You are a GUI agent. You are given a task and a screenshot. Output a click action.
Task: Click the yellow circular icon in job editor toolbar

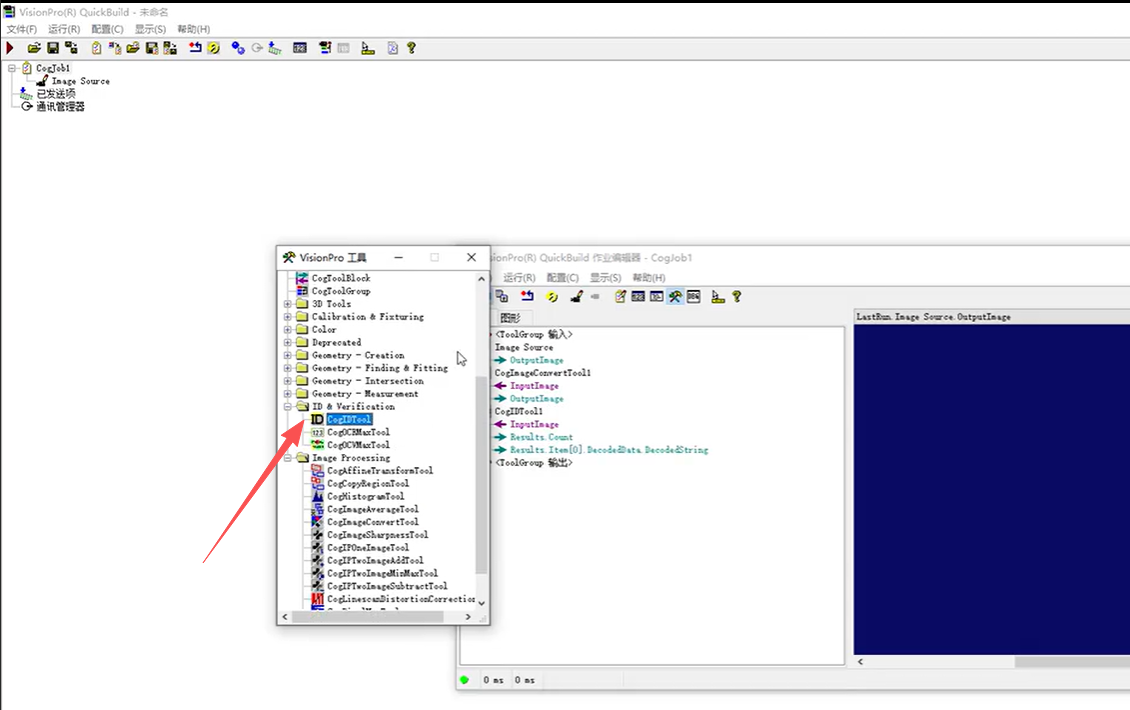tap(552, 296)
